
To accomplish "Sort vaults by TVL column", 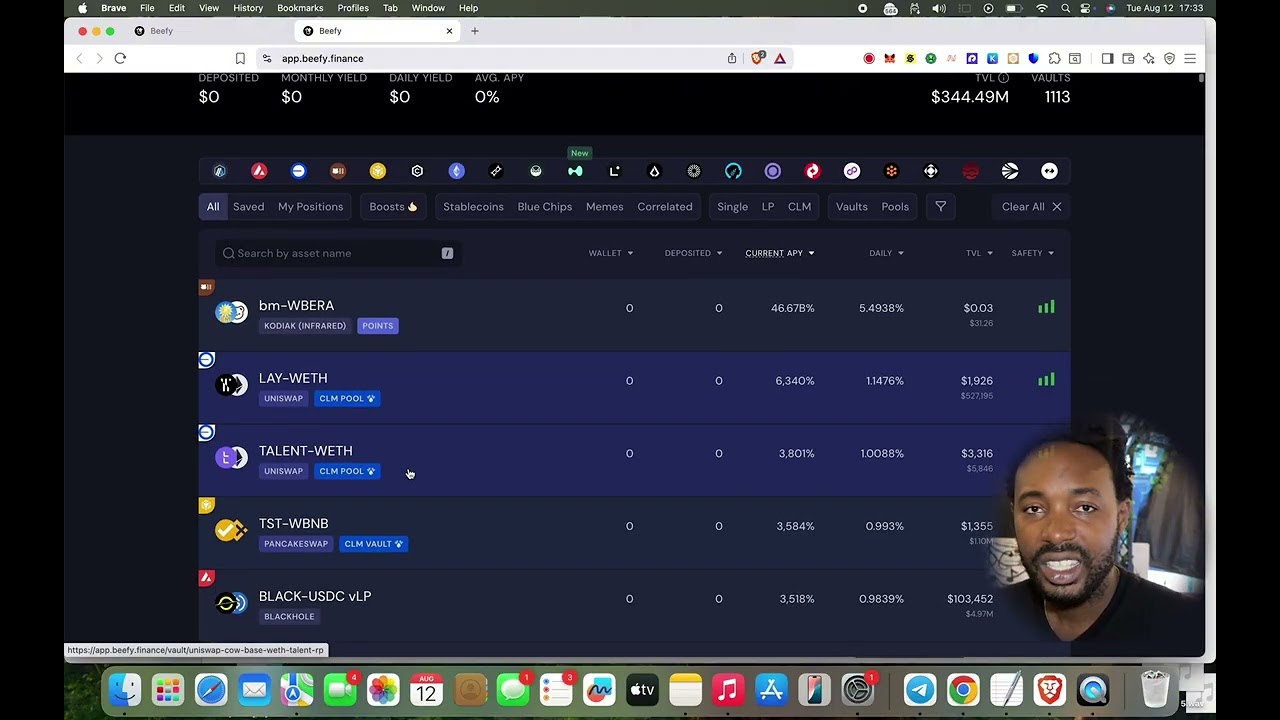I will 979,253.
